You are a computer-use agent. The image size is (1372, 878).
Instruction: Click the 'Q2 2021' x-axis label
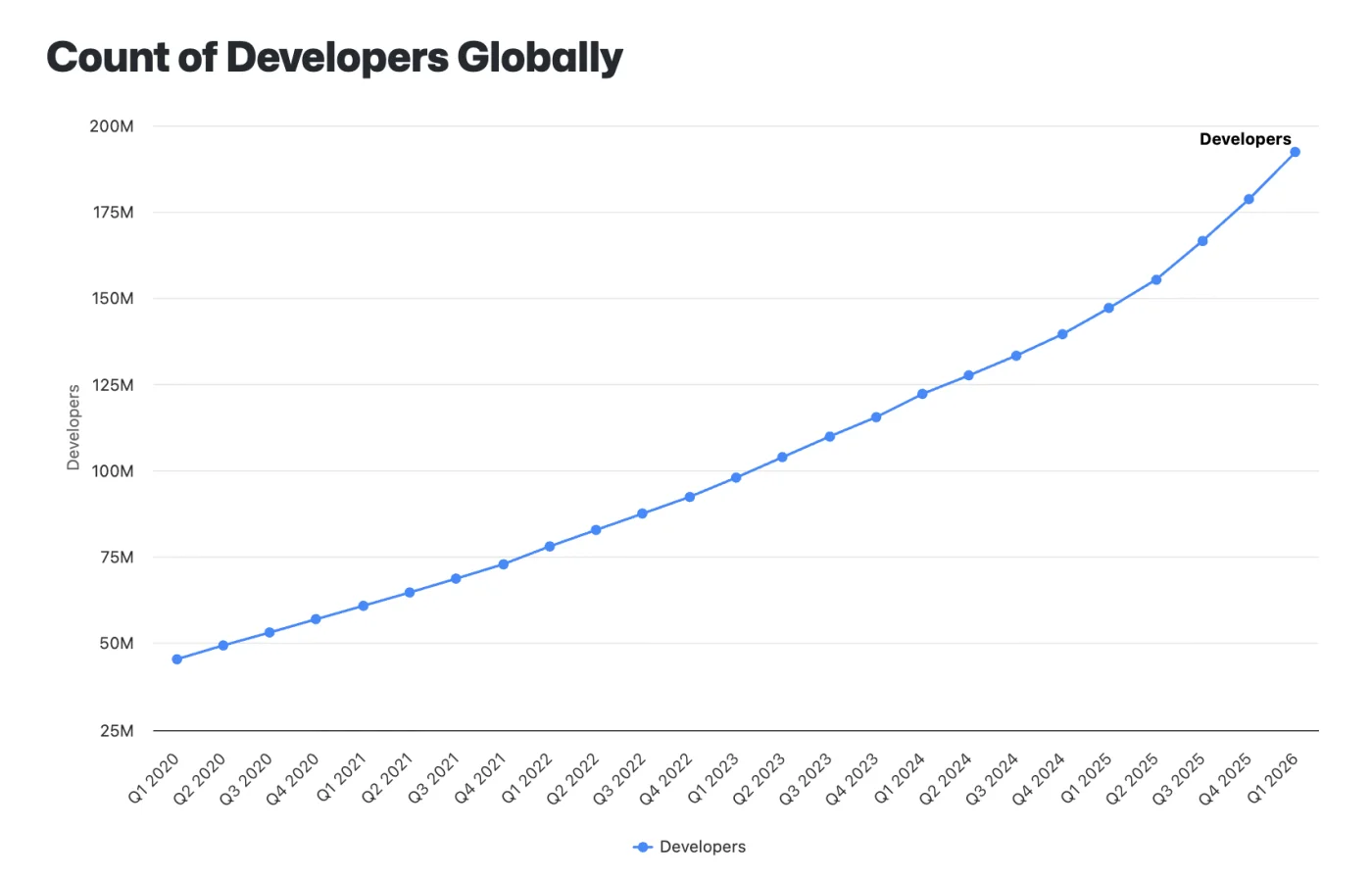(x=387, y=779)
